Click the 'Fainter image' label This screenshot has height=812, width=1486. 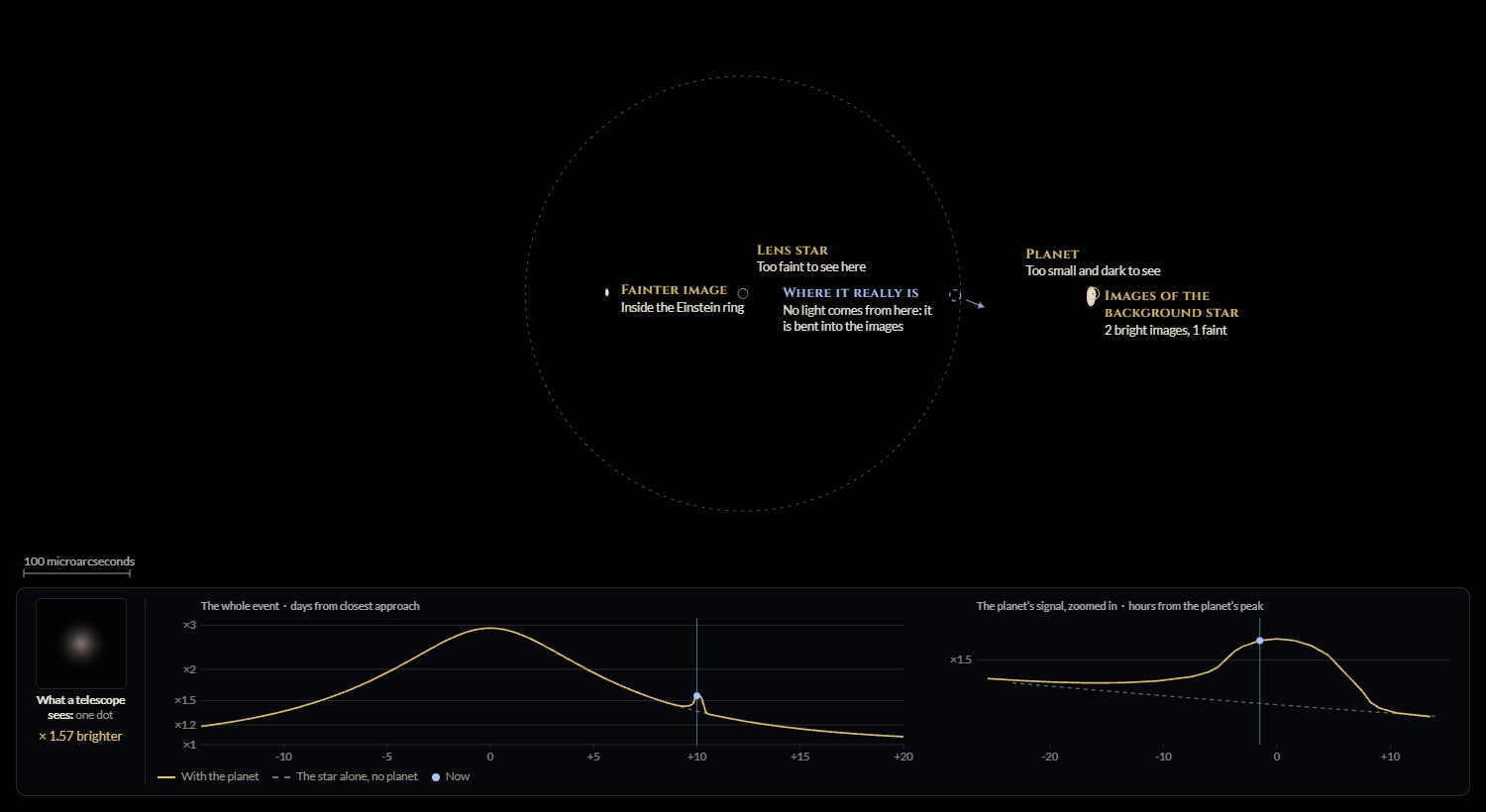tap(674, 290)
